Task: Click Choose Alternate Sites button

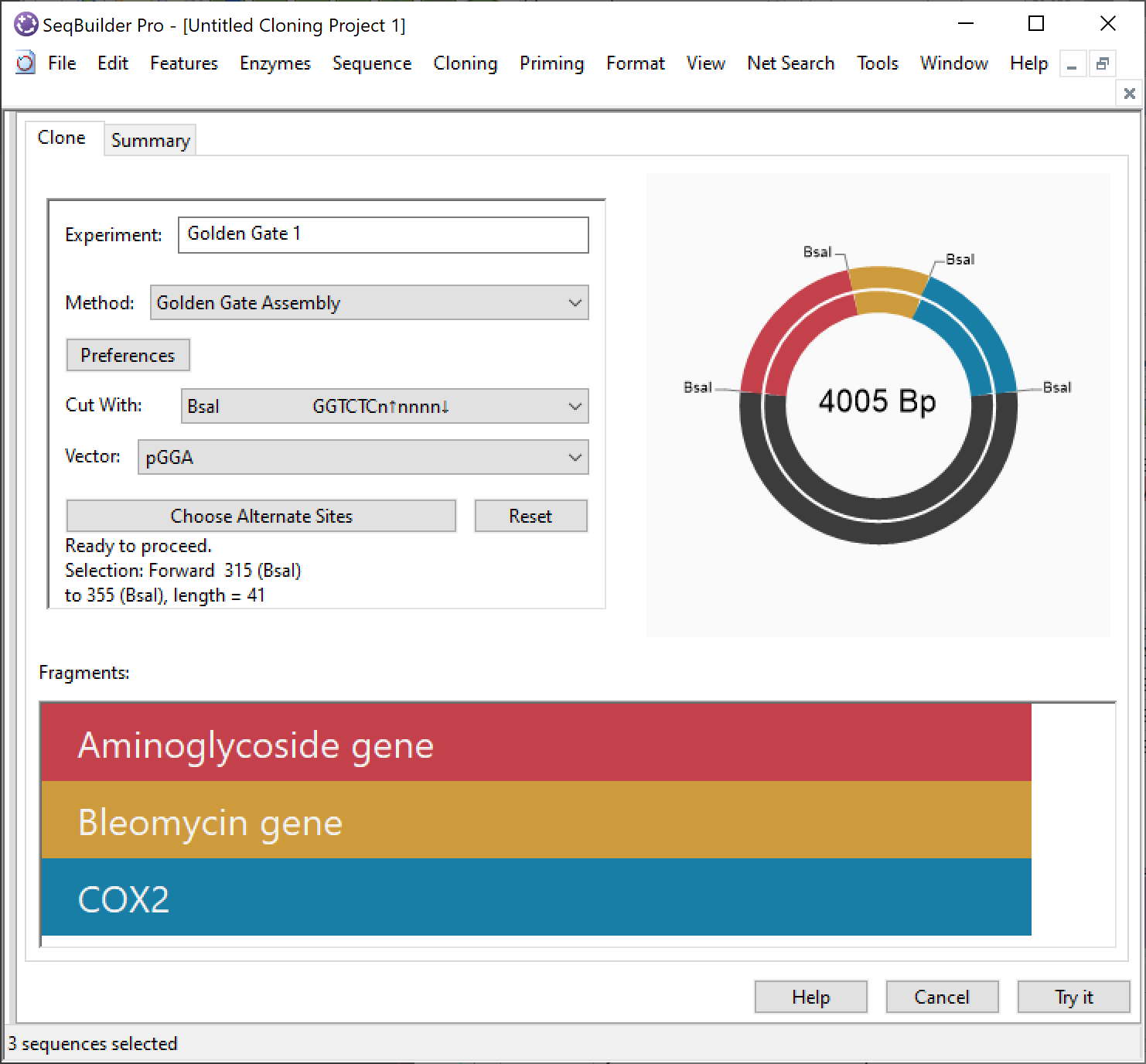Action: [x=261, y=517]
